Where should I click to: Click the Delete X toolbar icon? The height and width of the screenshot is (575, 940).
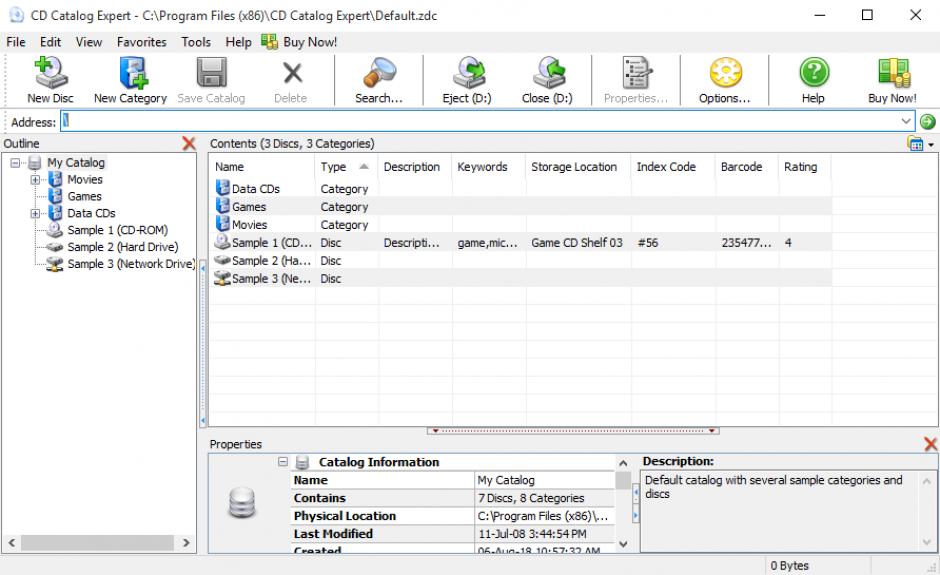pyautogui.click(x=293, y=73)
